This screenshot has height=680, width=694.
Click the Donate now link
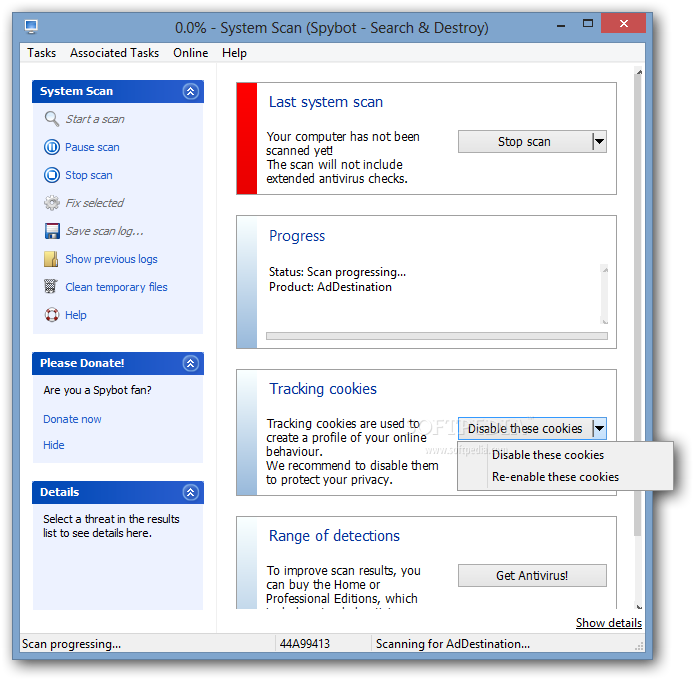[x=72, y=419]
